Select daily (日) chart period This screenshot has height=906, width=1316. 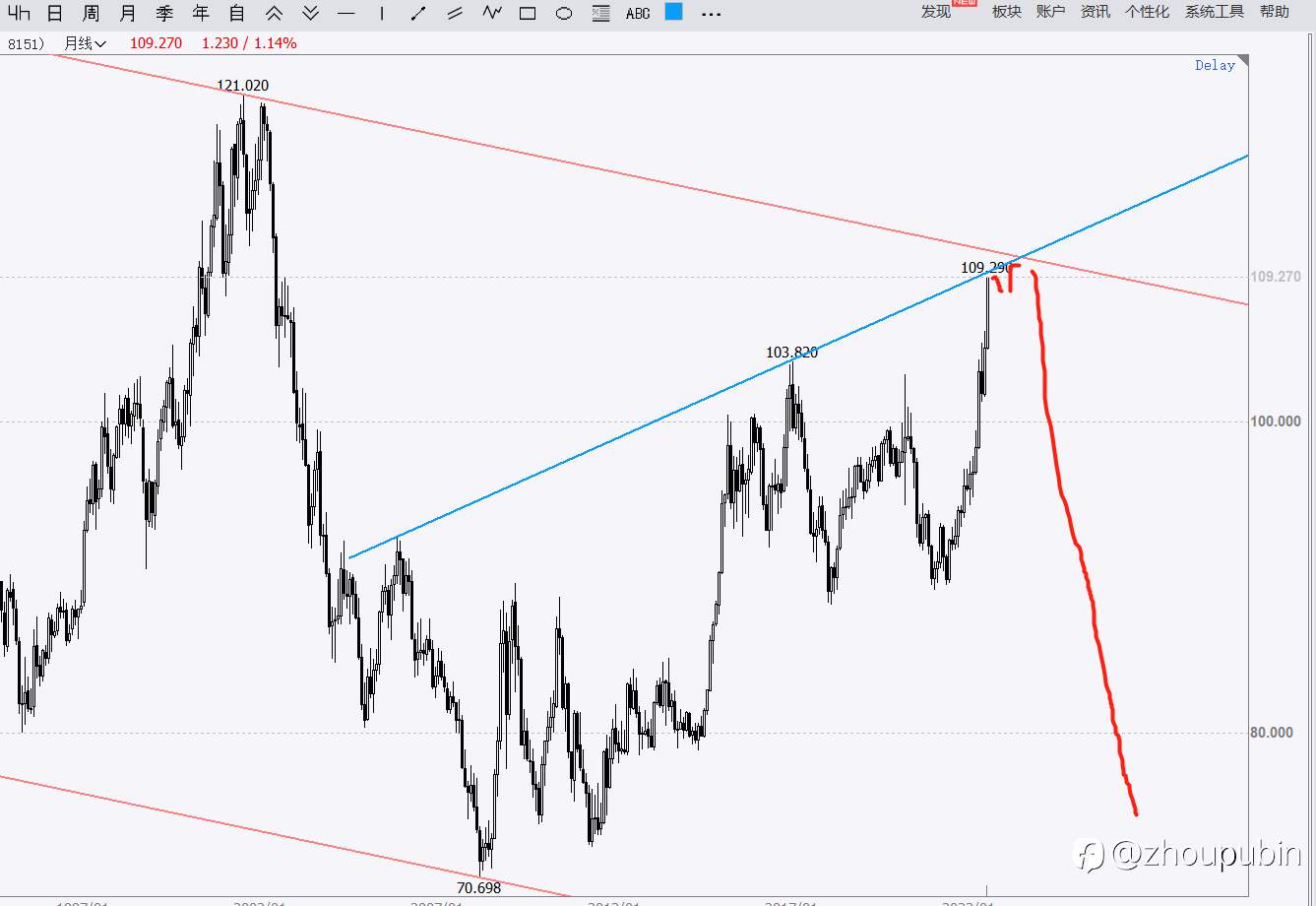coord(55,13)
